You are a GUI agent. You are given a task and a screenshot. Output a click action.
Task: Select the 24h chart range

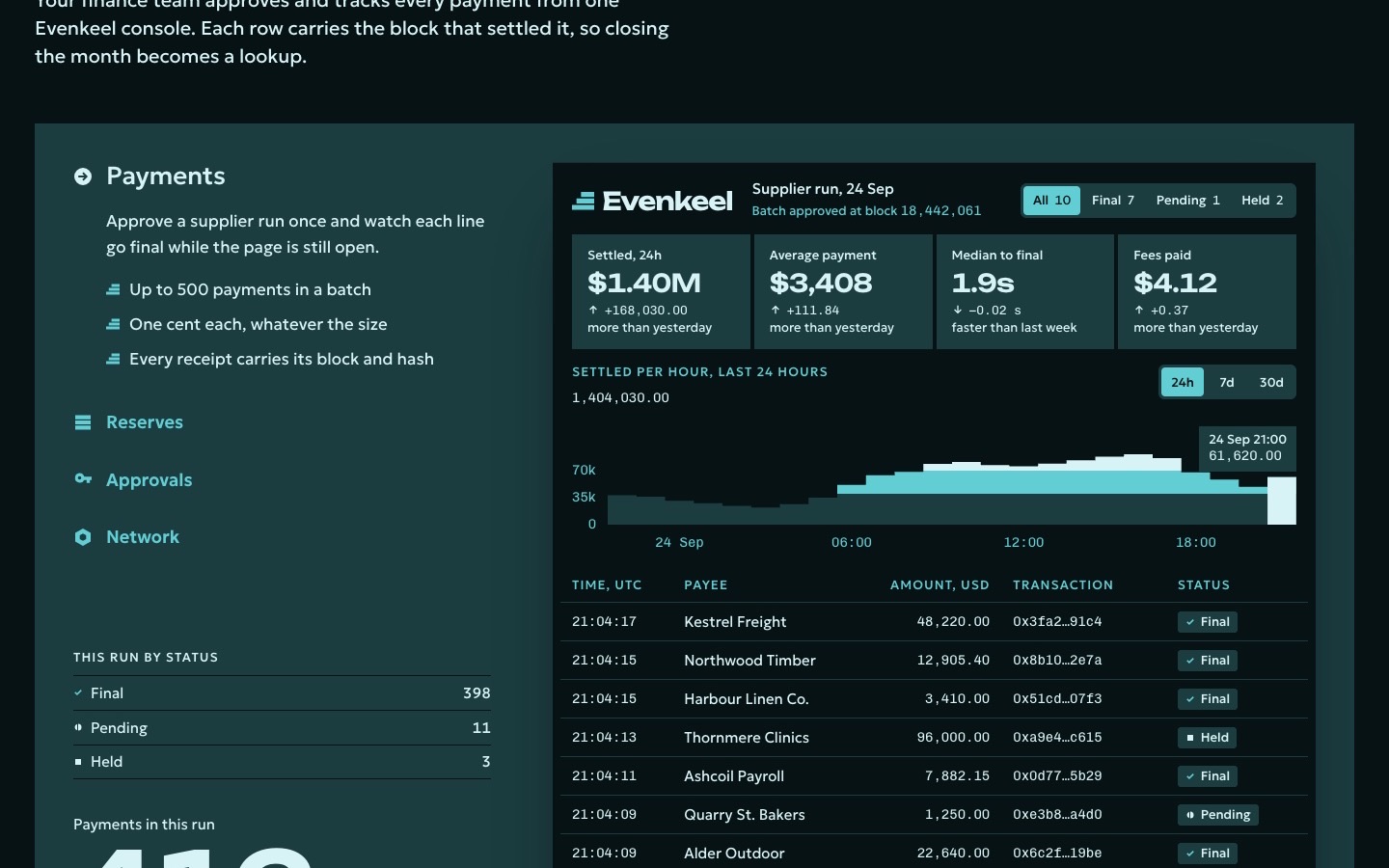[1183, 382]
